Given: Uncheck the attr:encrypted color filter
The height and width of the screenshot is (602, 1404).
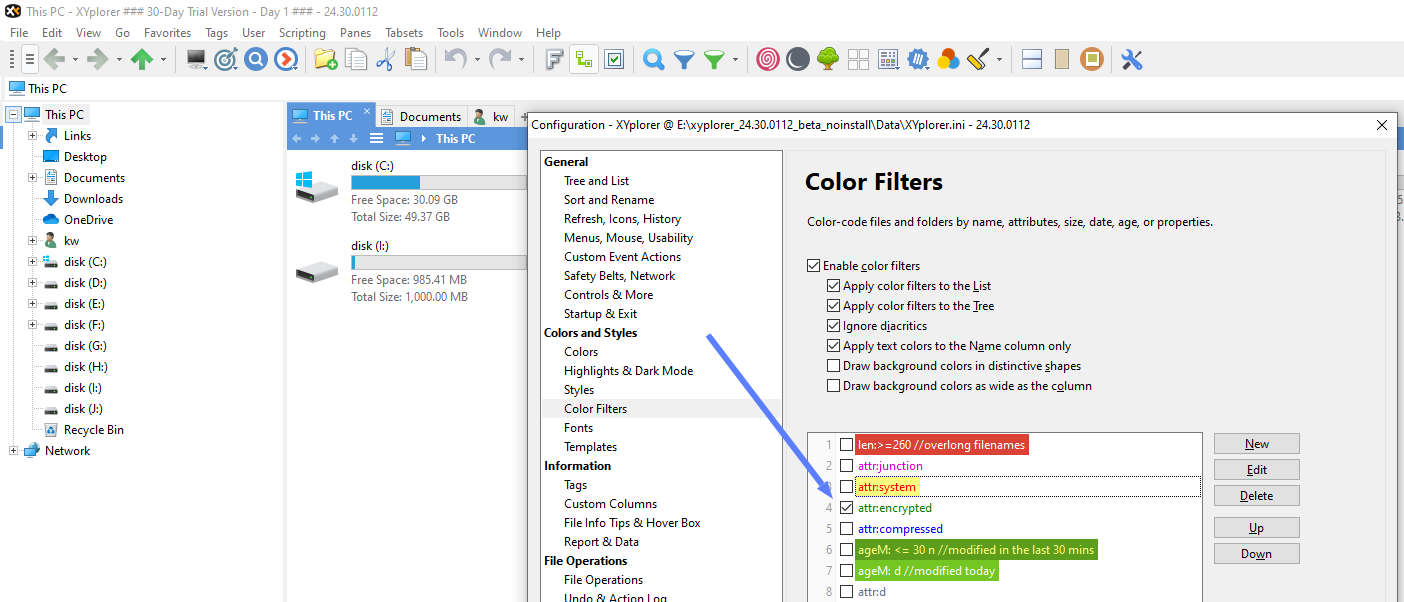Looking at the screenshot, I should (x=846, y=507).
